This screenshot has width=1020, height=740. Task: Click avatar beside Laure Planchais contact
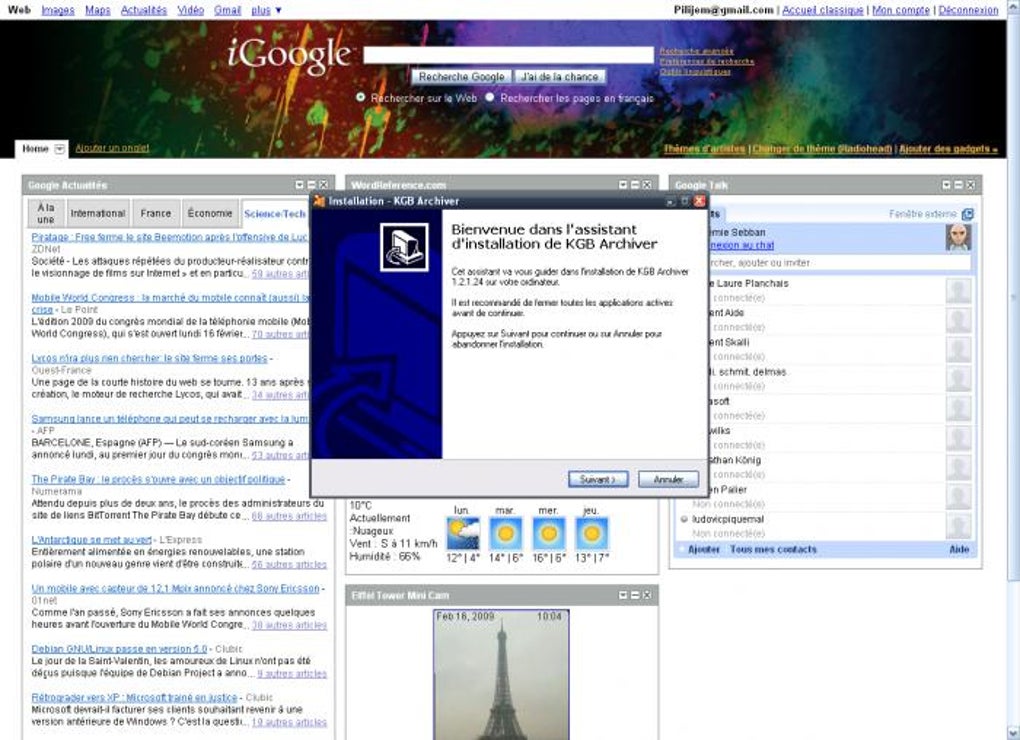[958, 291]
